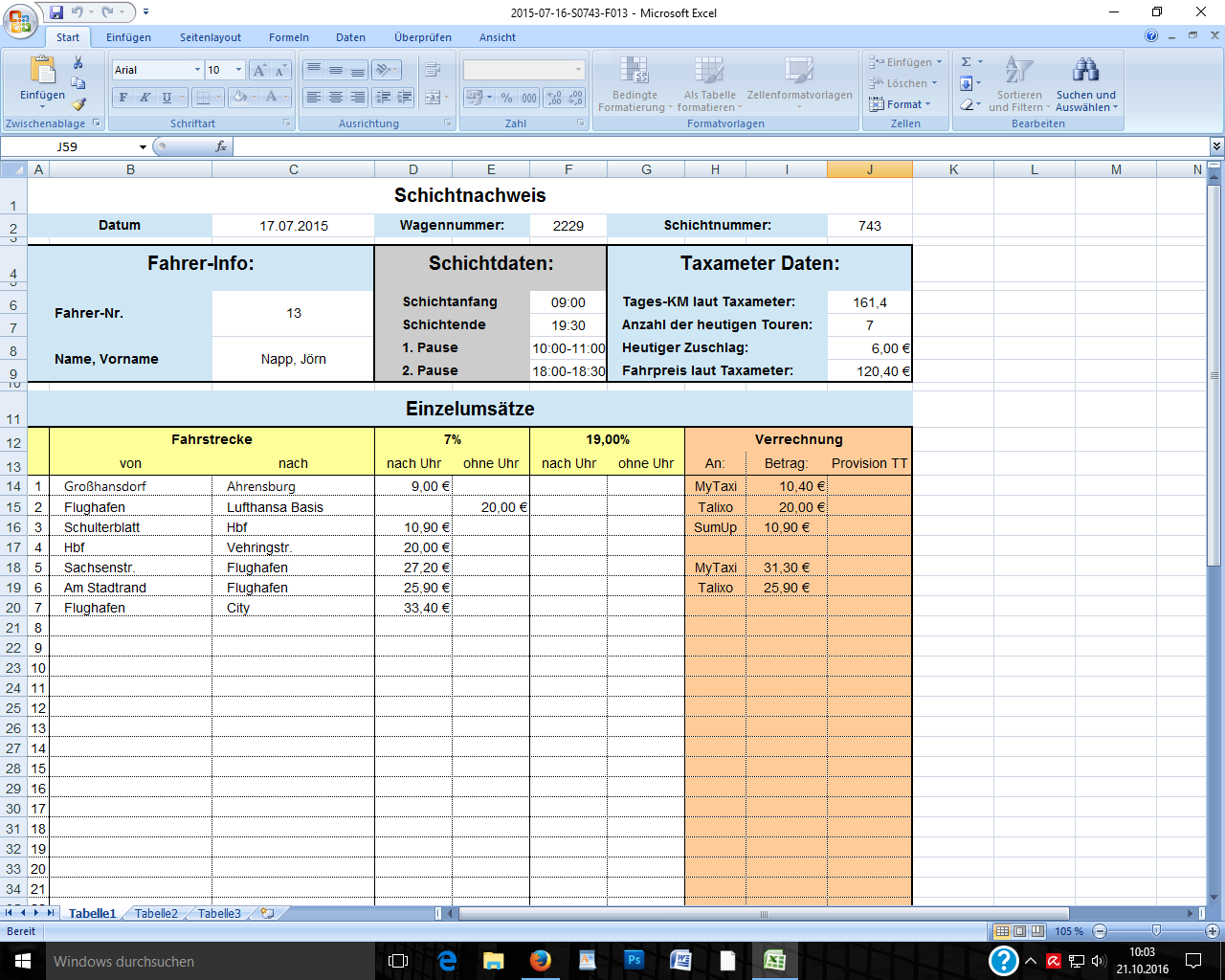This screenshot has width=1225, height=980.
Task: Click Firefox icon in Windows taskbar
Action: (x=541, y=960)
